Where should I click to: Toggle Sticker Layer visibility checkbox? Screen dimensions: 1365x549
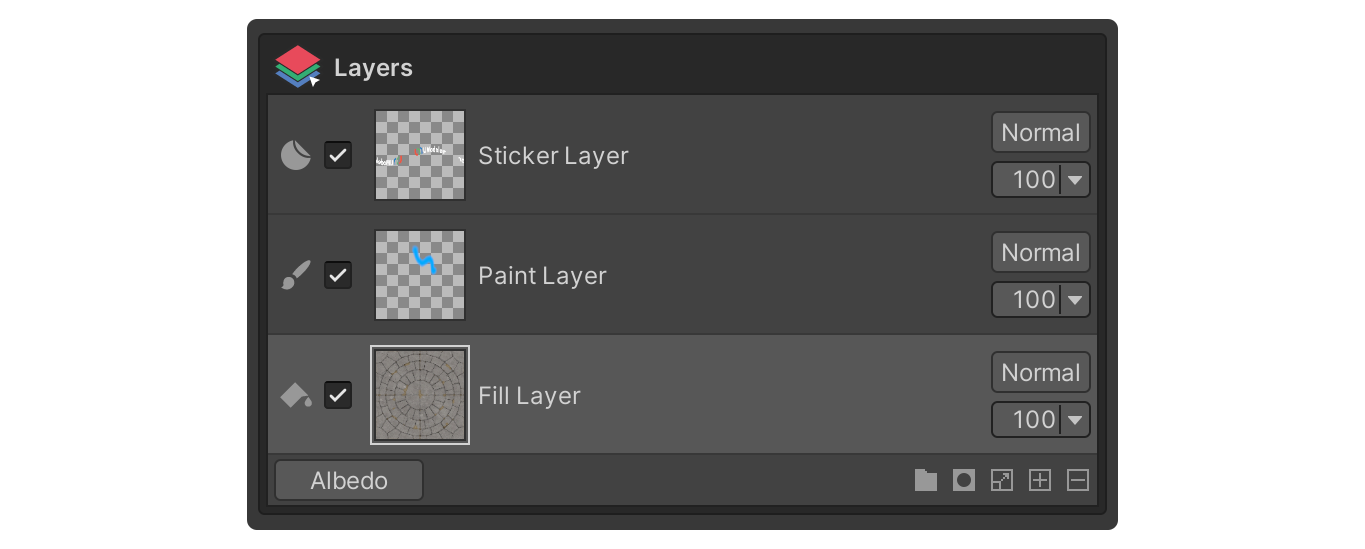[338, 155]
